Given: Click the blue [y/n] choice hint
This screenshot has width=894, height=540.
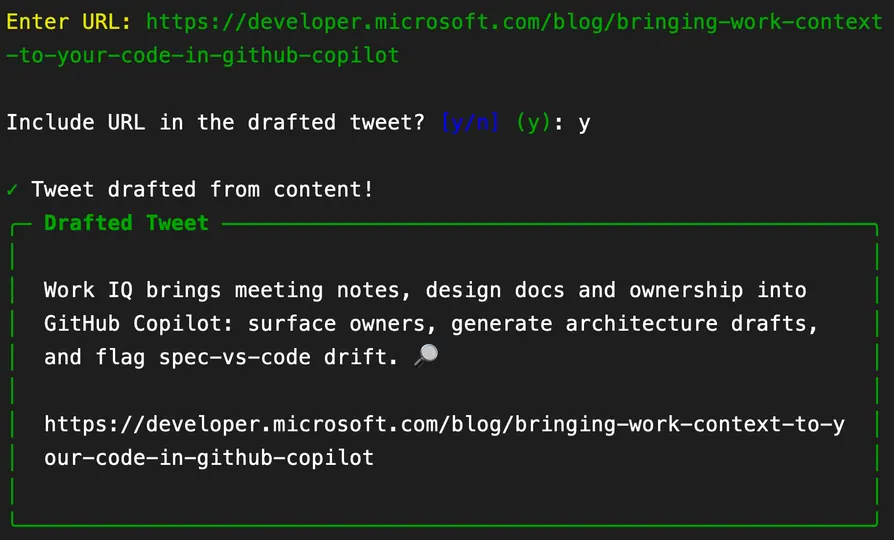Looking at the screenshot, I should (x=470, y=122).
